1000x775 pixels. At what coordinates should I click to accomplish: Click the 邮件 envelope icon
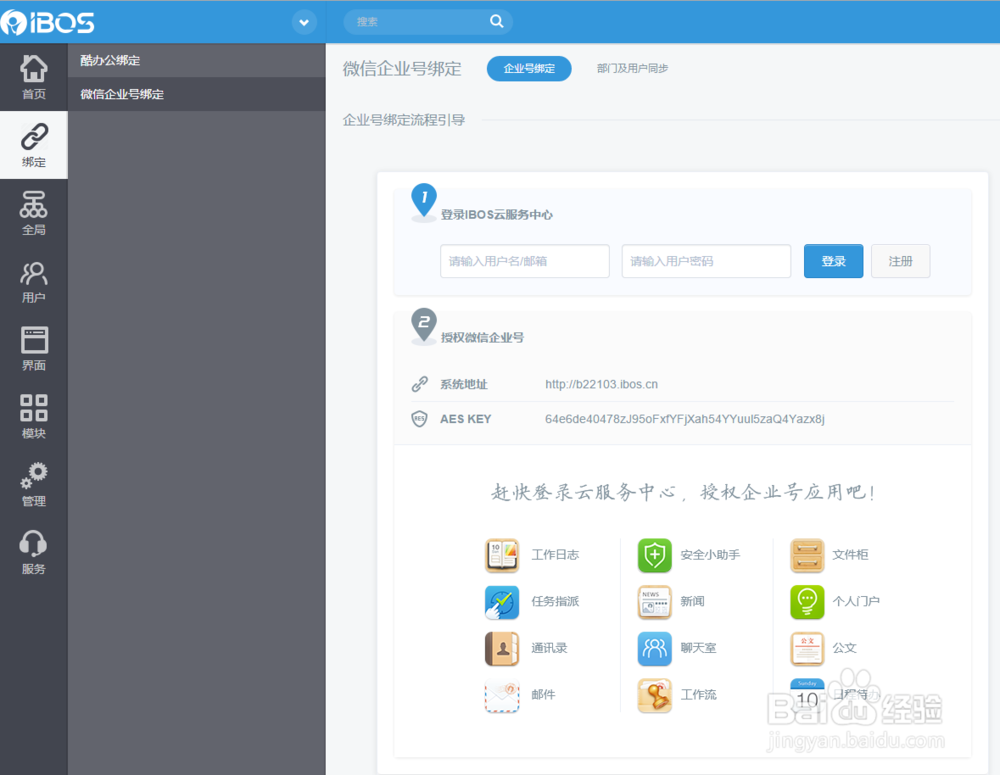pyautogui.click(x=502, y=695)
